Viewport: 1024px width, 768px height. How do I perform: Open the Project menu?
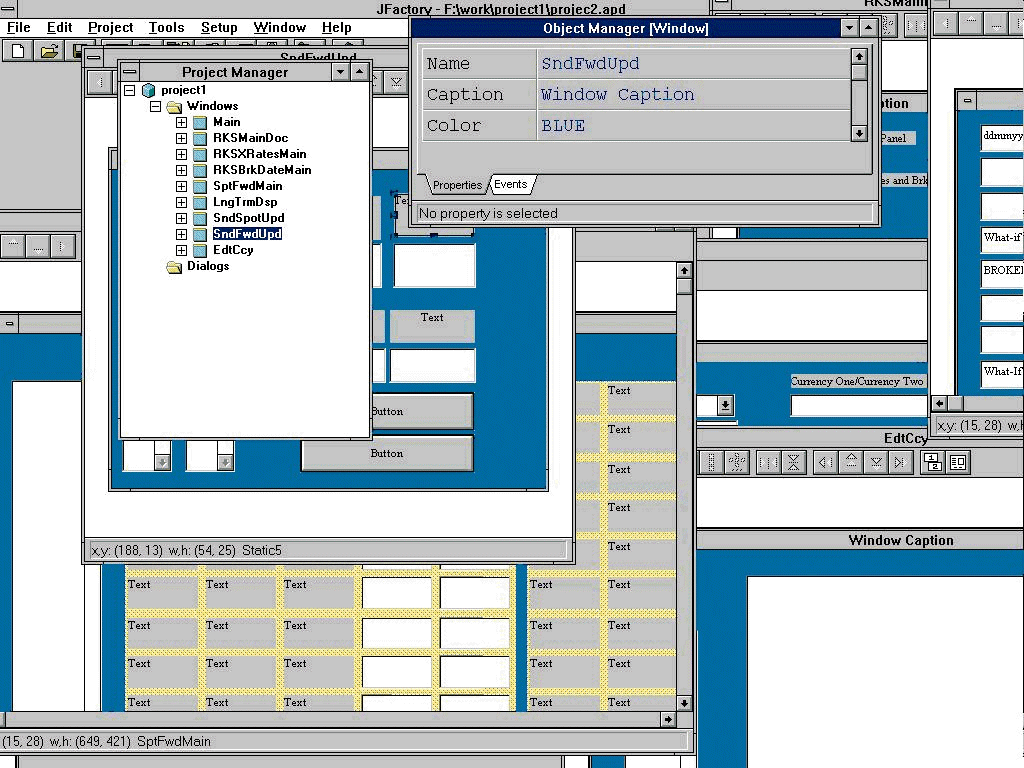point(110,27)
